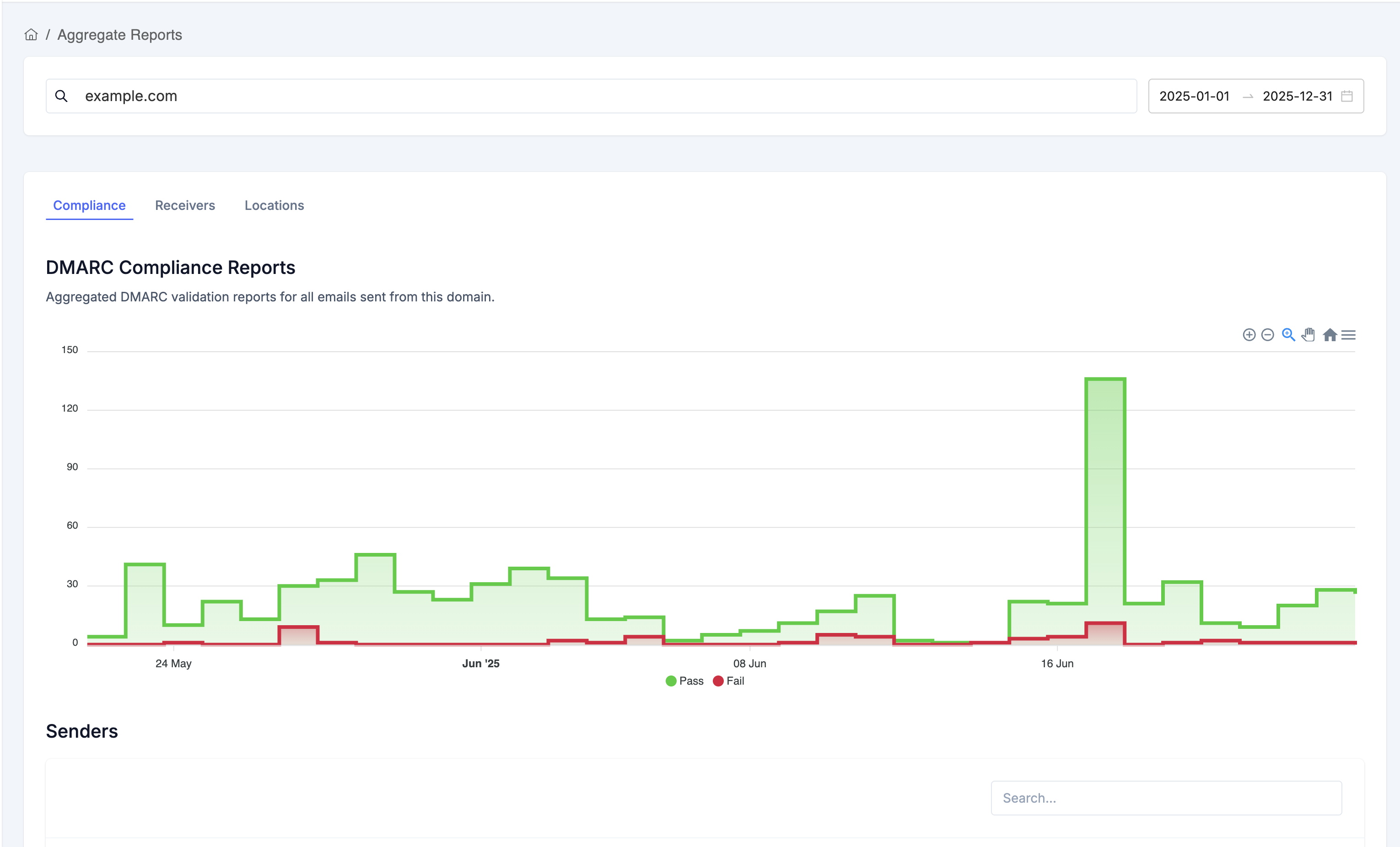Reset the chart zoom with the home icon
Screen dimensions: 1400x847
1330,335
